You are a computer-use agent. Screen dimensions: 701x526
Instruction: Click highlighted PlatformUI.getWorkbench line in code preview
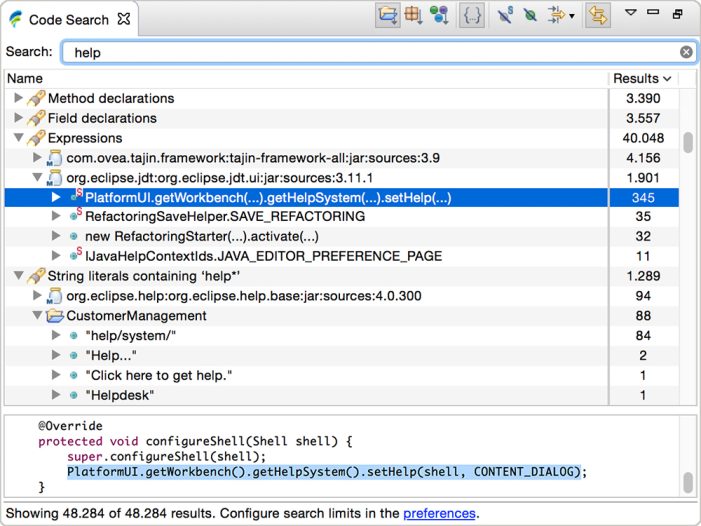click(x=326, y=472)
